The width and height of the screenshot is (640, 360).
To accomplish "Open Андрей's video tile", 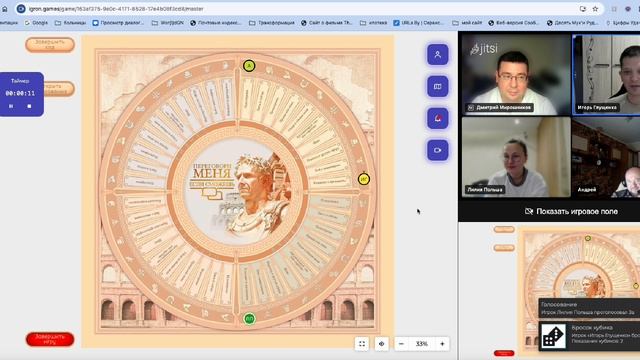I will pos(607,157).
